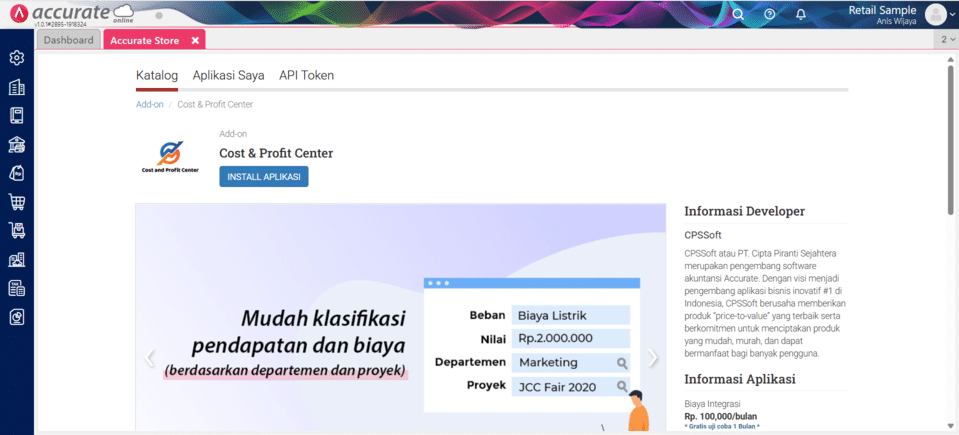Open the open-tabs counter dropdown showing 2
Viewport: 959px width, 435px height.
(x=947, y=39)
